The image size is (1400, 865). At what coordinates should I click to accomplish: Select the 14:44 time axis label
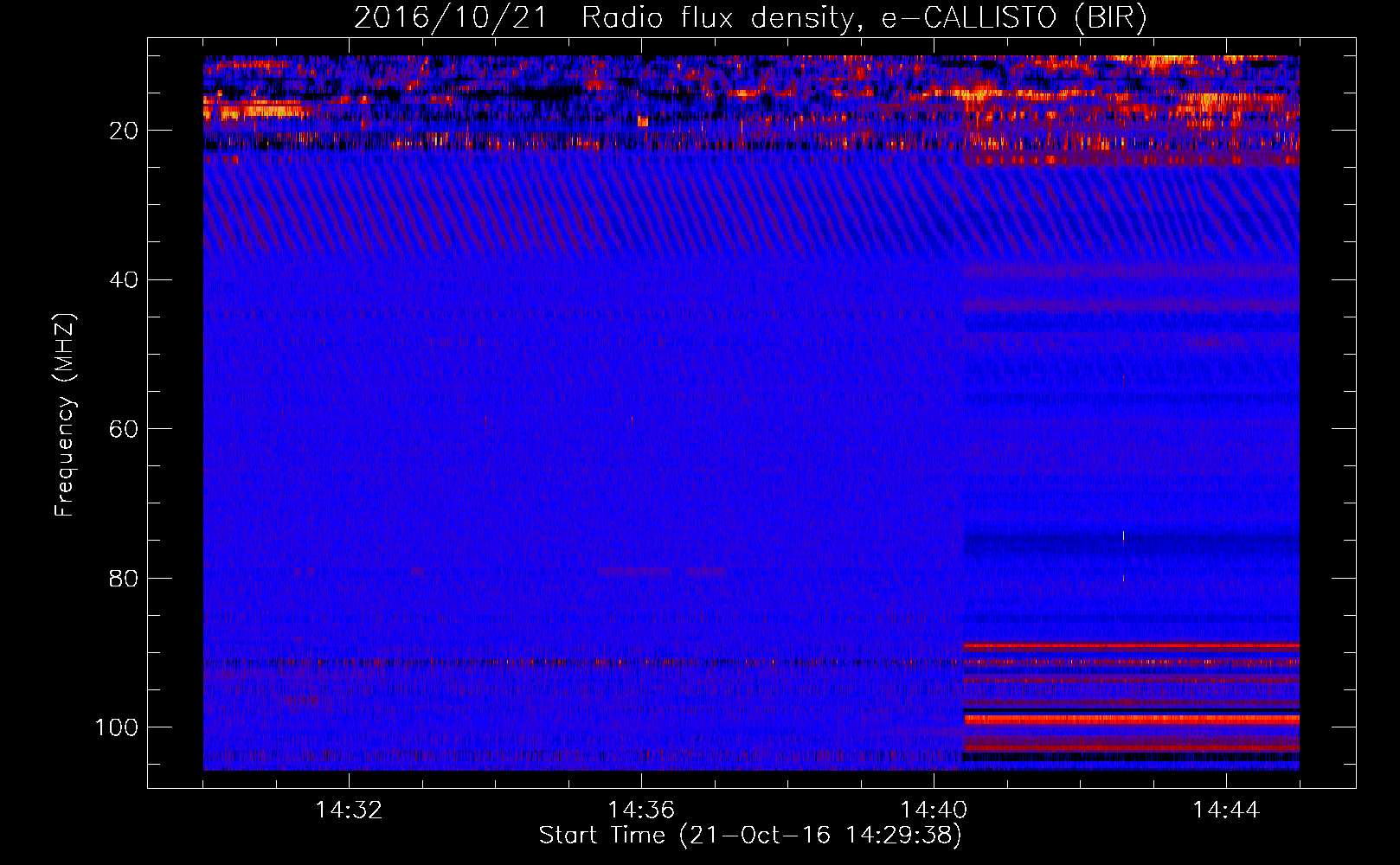1226,811
